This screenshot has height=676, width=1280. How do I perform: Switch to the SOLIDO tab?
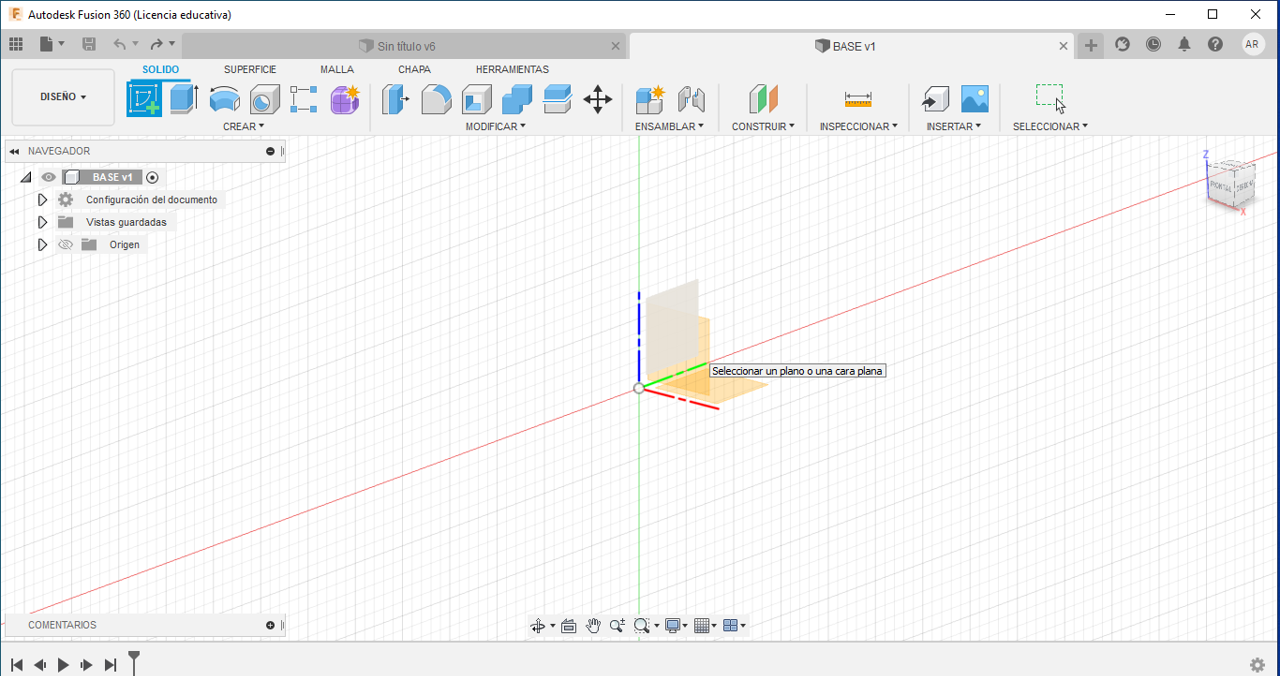(x=160, y=70)
